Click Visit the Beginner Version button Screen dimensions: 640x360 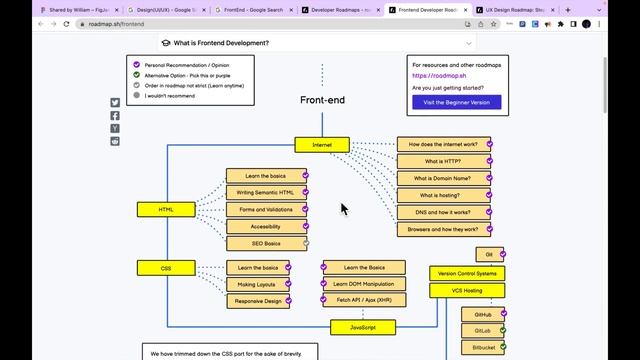tap(456, 102)
